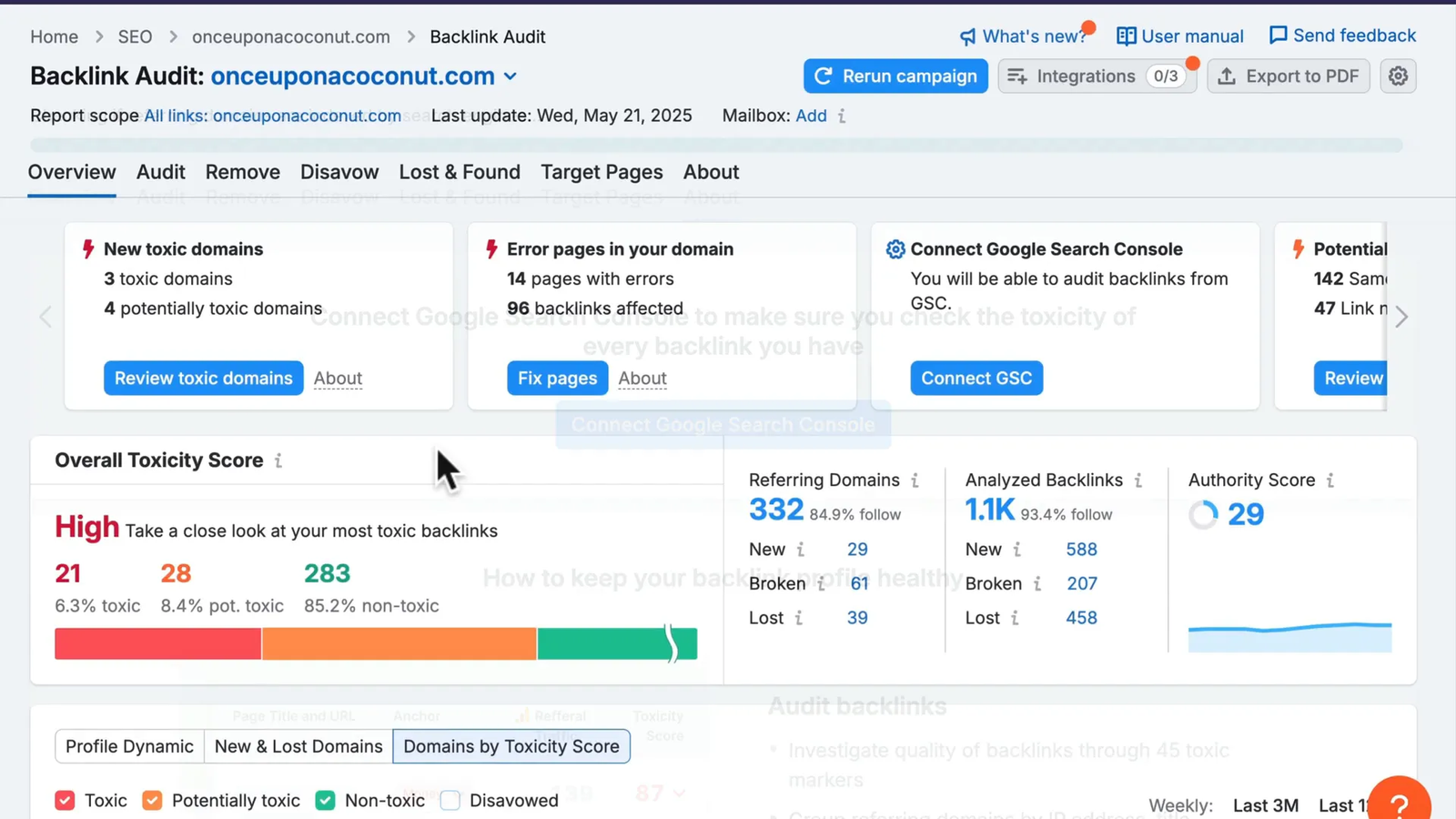Select the Overview tab
The height and width of the screenshot is (819, 1456).
72,172
